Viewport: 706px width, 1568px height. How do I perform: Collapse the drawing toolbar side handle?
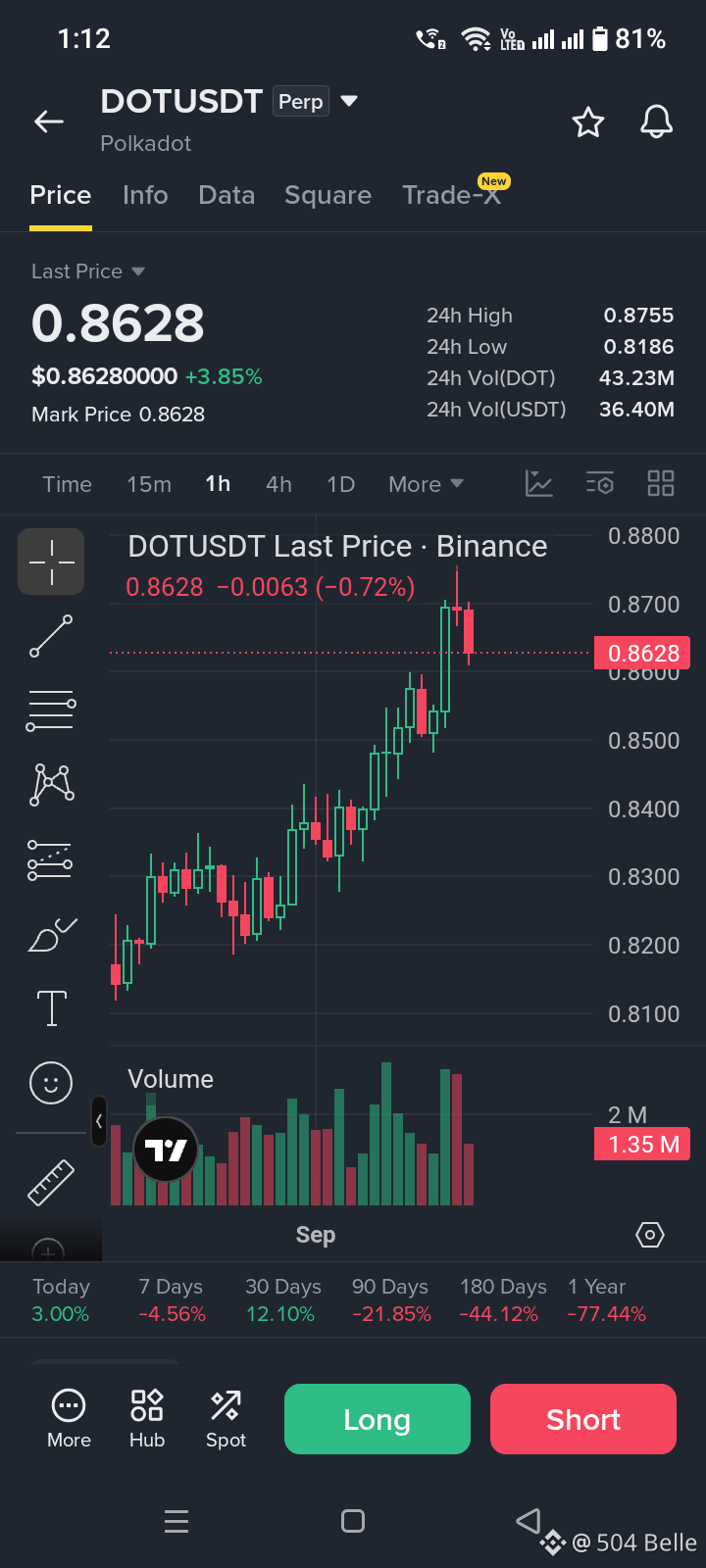click(x=99, y=1122)
